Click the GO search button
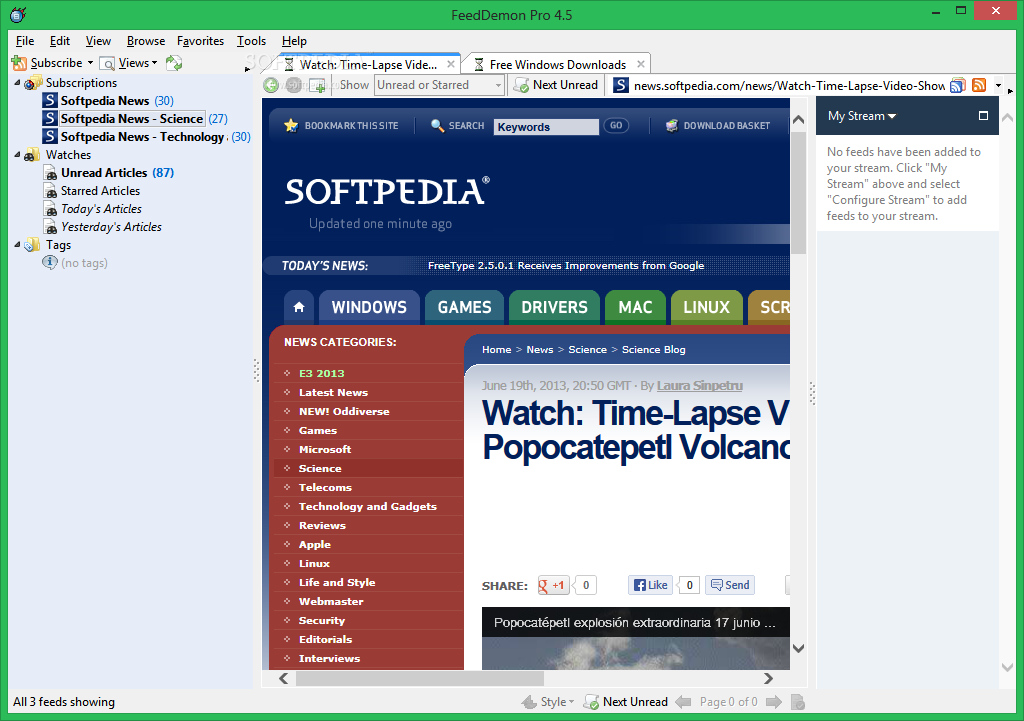 tap(616, 125)
